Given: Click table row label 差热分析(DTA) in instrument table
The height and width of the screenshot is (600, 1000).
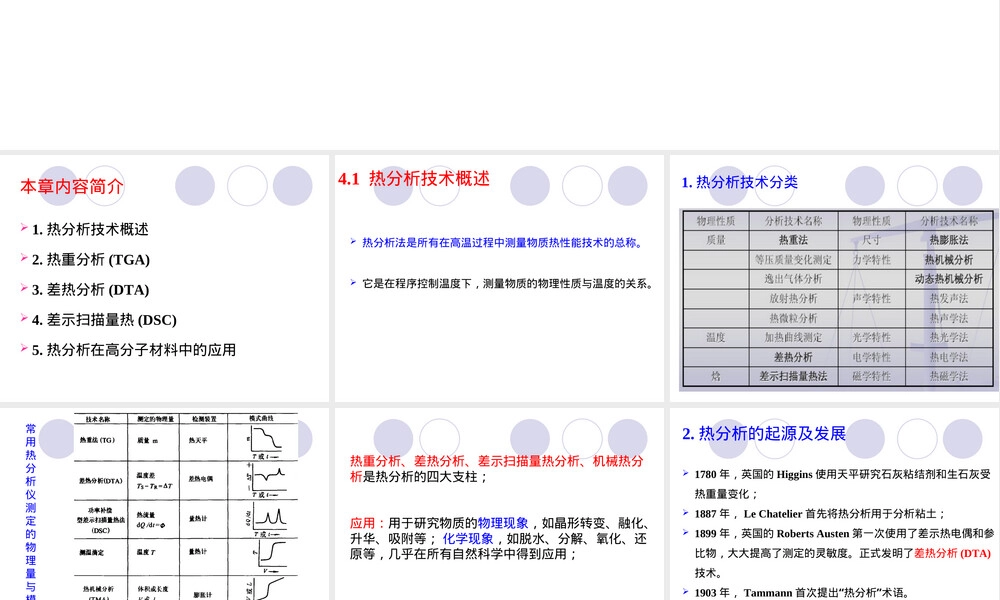Looking at the screenshot, I should pos(101,481).
